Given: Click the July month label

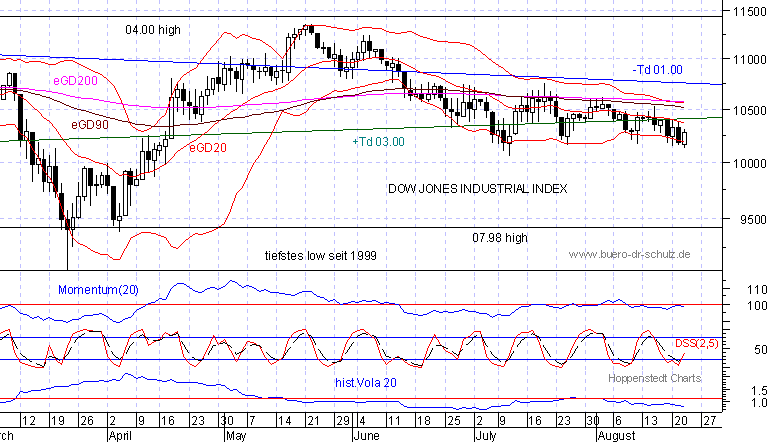Looking at the screenshot, I should point(487,436).
